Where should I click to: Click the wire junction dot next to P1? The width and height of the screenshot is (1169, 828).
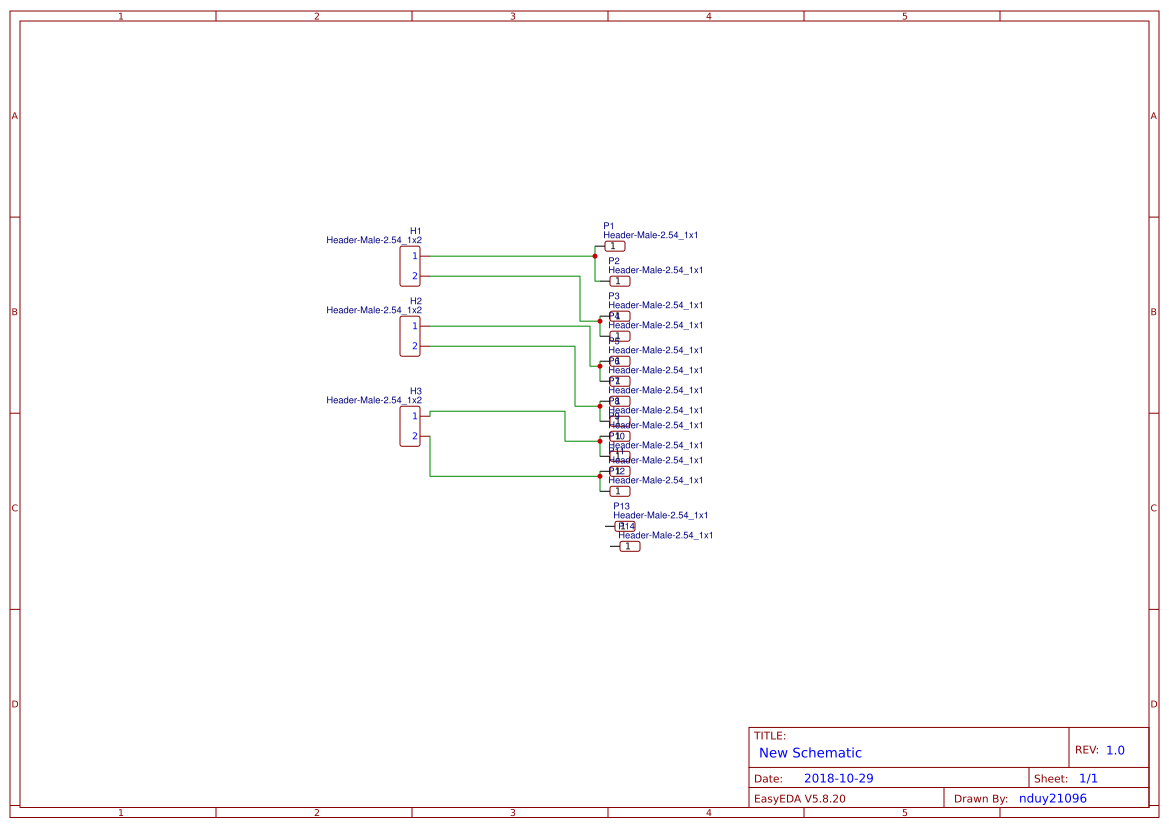[595, 256]
